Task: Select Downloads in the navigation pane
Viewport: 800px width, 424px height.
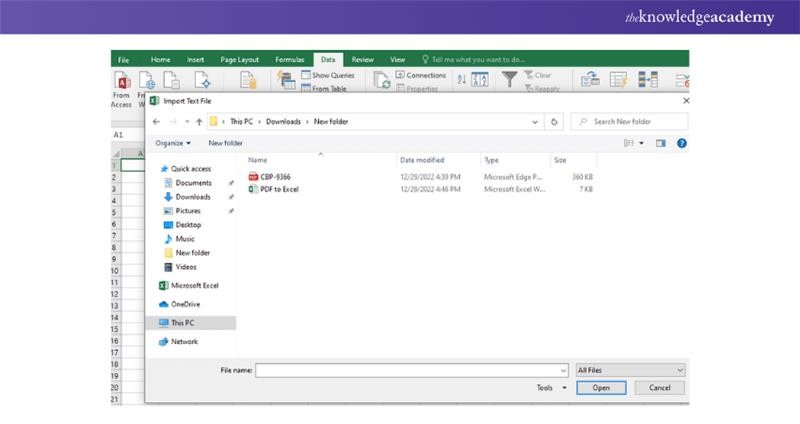Action: coord(192,197)
